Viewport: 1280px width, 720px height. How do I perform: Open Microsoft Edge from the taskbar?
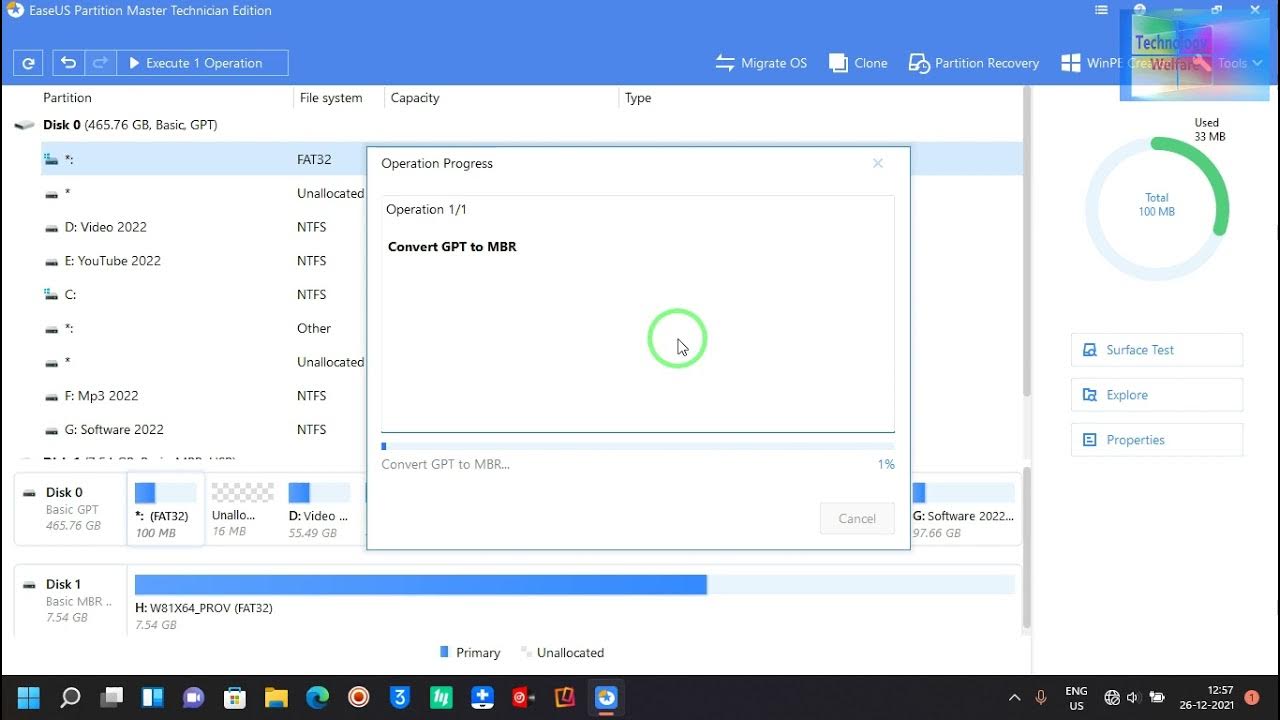tap(317, 697)
